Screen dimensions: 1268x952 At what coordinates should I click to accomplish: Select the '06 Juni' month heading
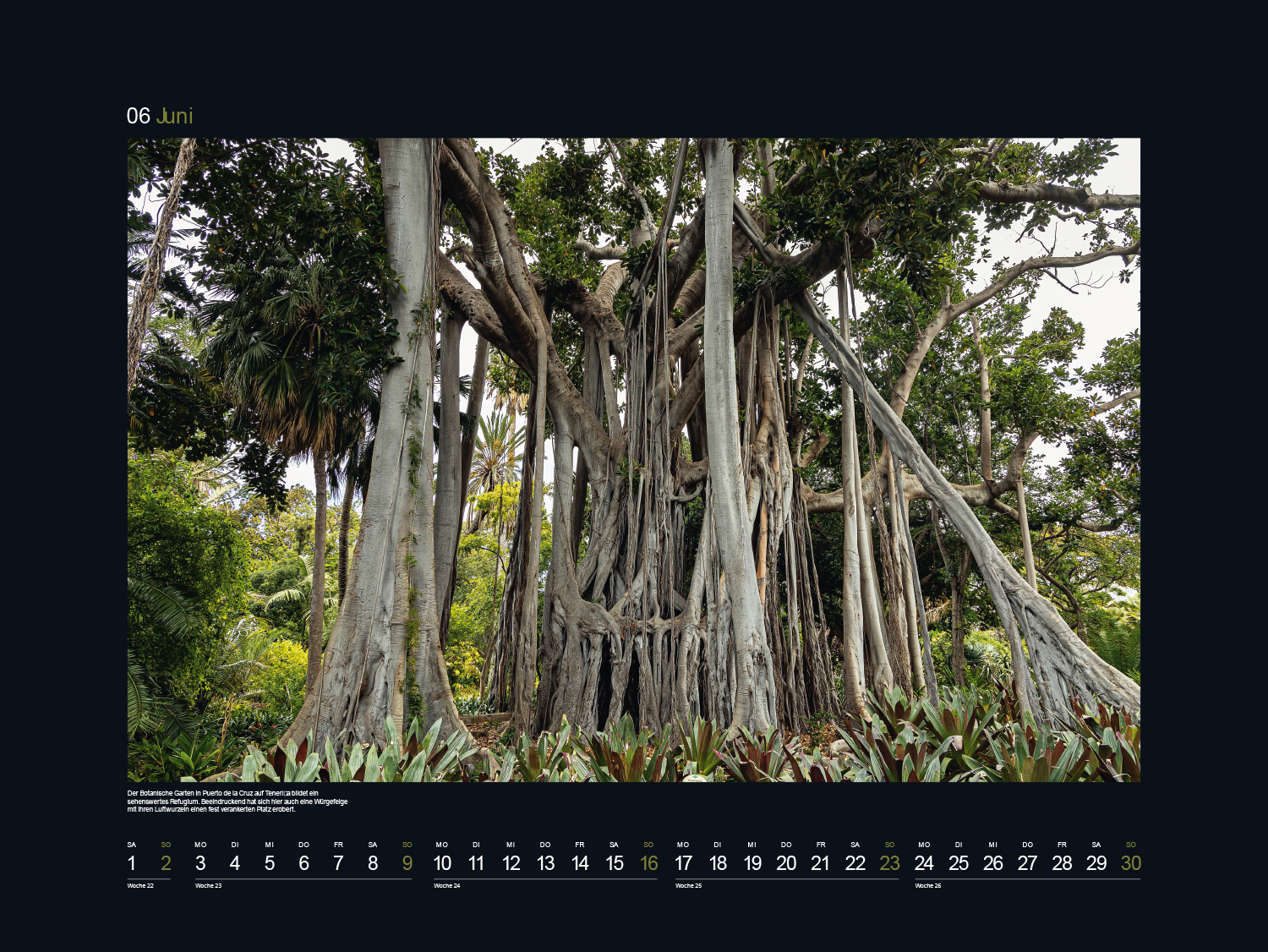pyautogui.click(x=160, y=116)
